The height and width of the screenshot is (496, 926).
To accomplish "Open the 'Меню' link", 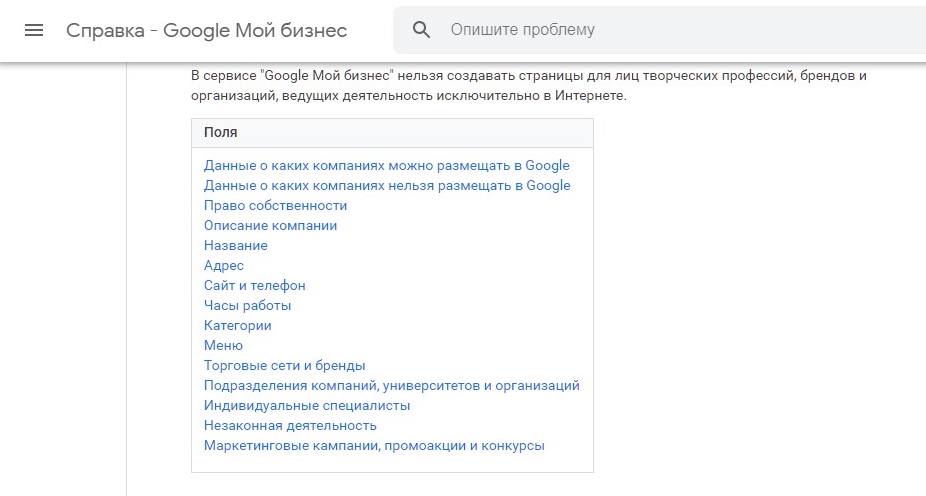I will coord(223,346).
